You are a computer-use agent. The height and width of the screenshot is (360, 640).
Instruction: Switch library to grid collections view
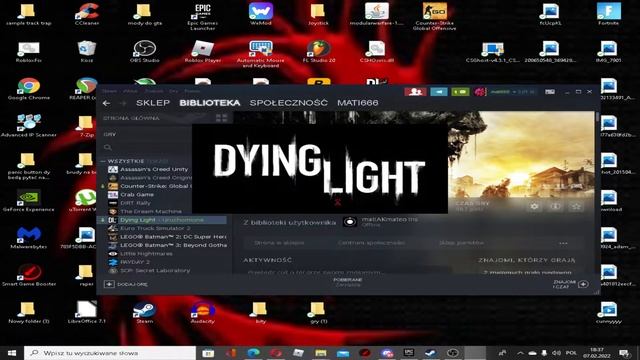pos(221,118)
